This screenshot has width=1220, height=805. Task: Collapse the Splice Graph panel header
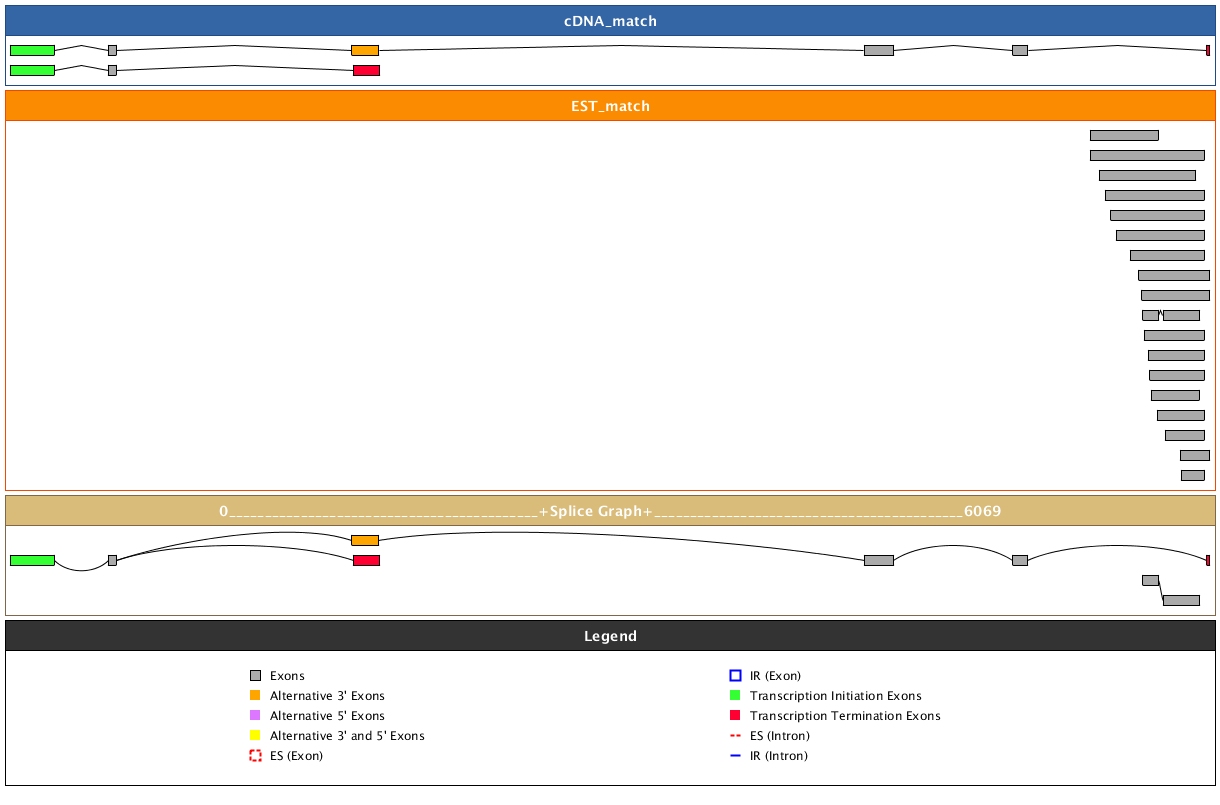(610, 511)
